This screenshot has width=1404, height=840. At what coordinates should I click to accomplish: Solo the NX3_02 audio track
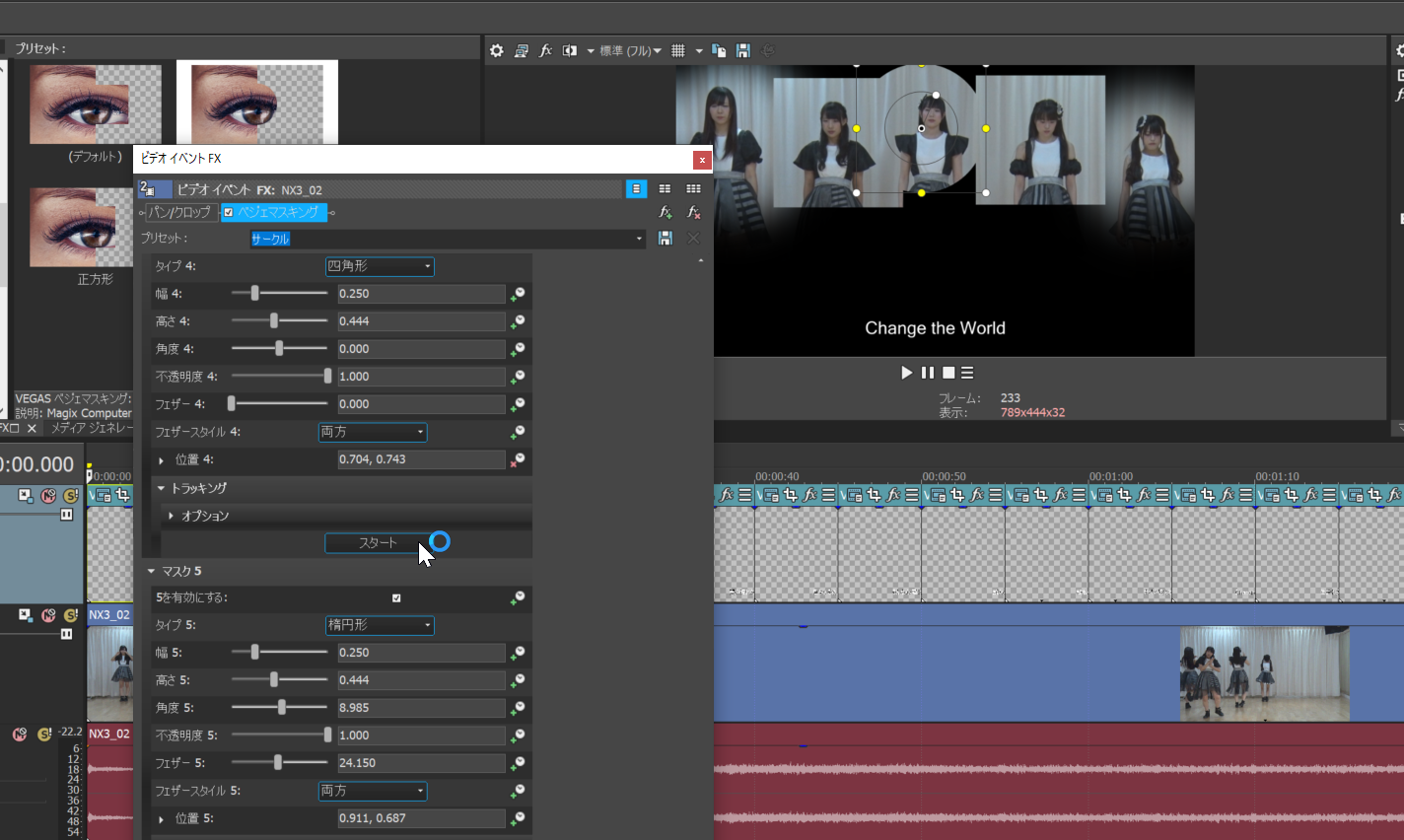pyautogui.click(x=44, y=735)
